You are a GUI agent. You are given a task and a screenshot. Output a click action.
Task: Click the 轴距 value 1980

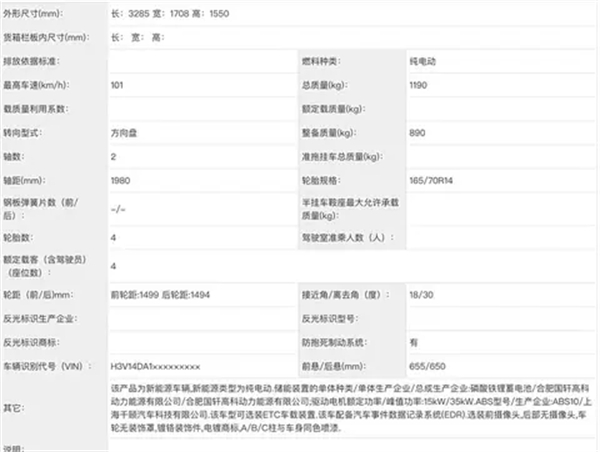[x=122, y=180]
